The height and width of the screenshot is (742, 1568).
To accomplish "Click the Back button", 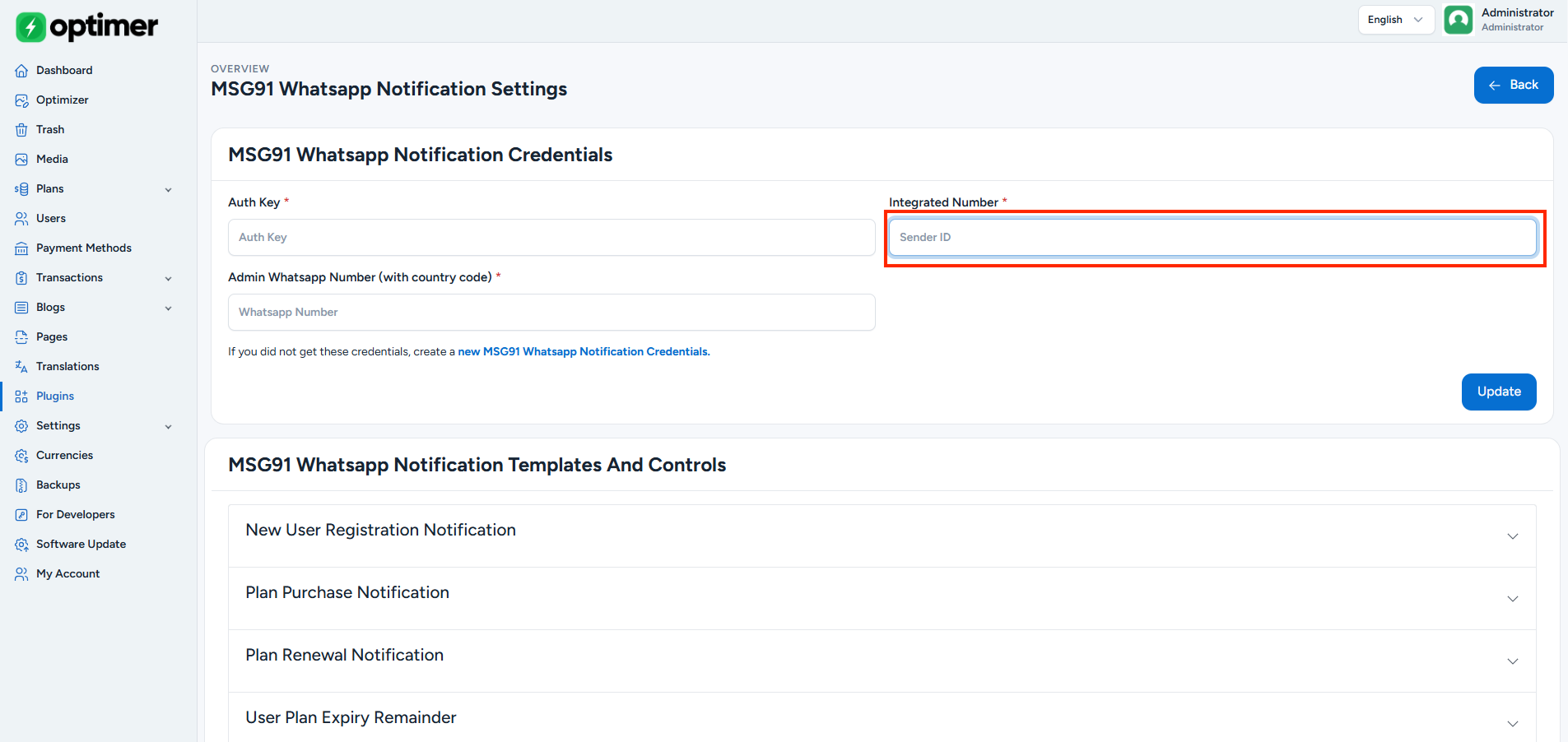I will click(x=1514, y=85).
